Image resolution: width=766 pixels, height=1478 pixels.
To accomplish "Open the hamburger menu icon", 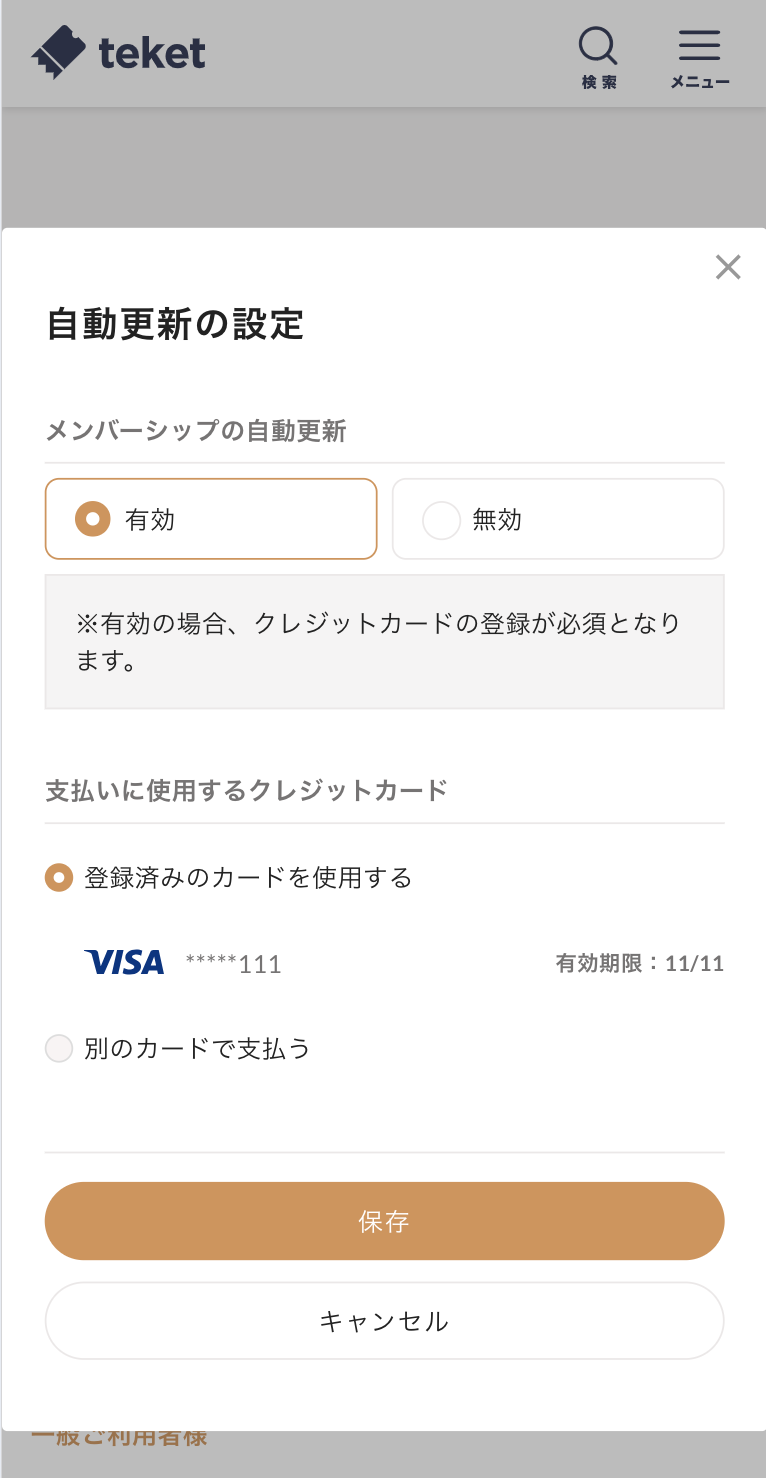I will click(x=699, y=46).
